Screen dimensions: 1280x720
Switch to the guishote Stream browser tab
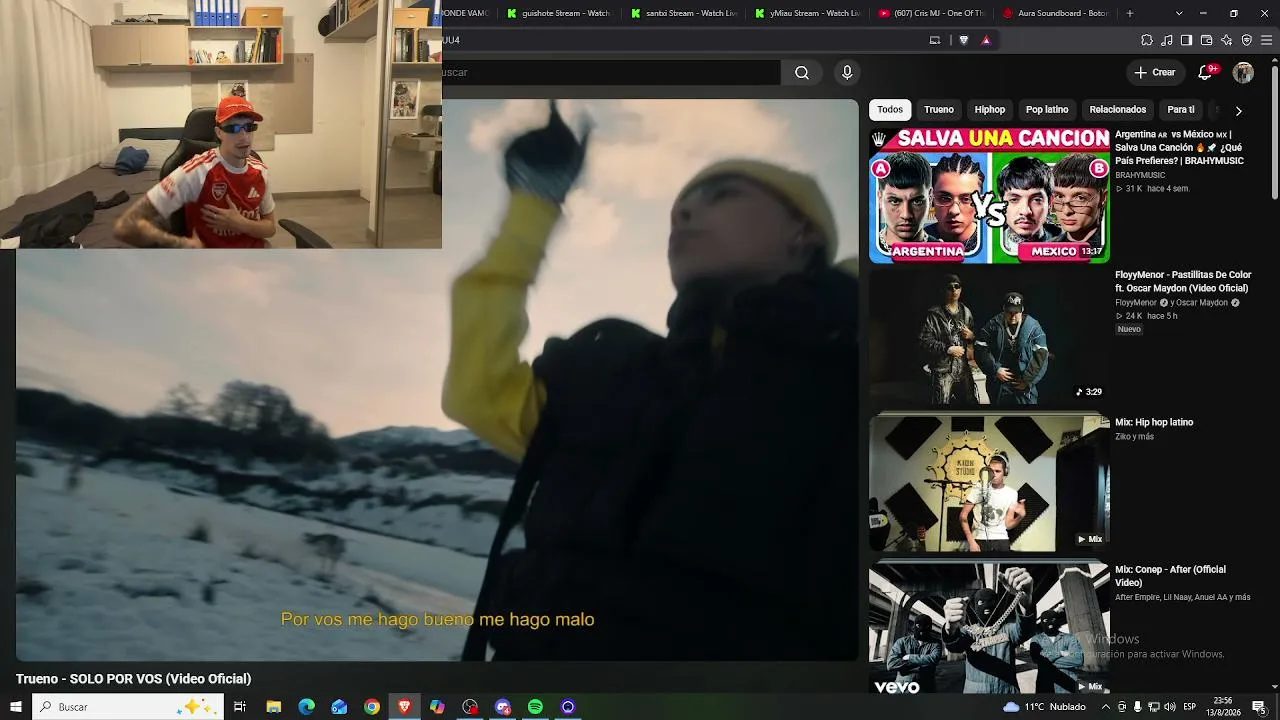pos(560,13)
